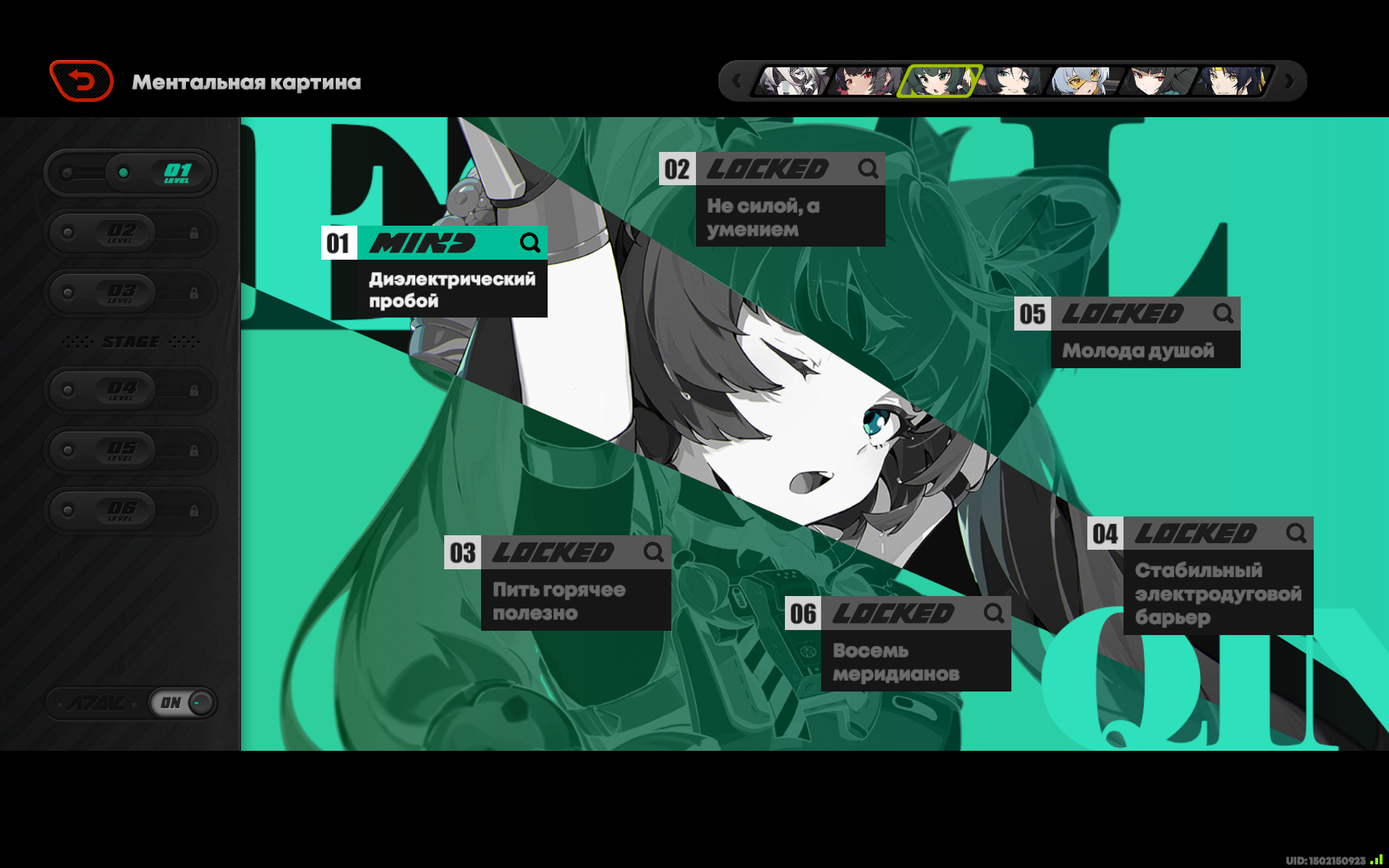1389x868 pixels.
Task: Click lock icon on level 04
Action: pos(194,390)
